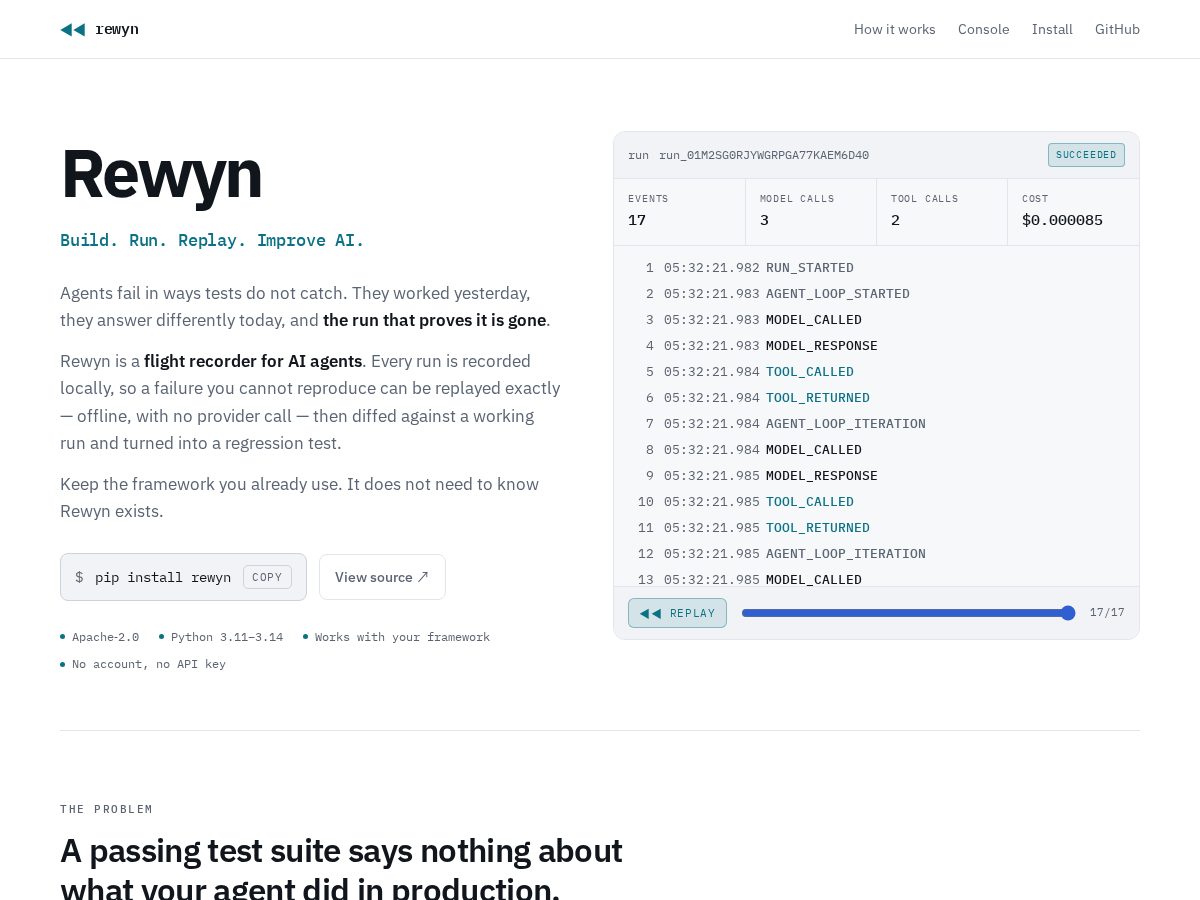Click the Build. Run. Replay. Improve AI. tagline
This screenshot has width=1200, height=900.
click(x=212, y=240)
